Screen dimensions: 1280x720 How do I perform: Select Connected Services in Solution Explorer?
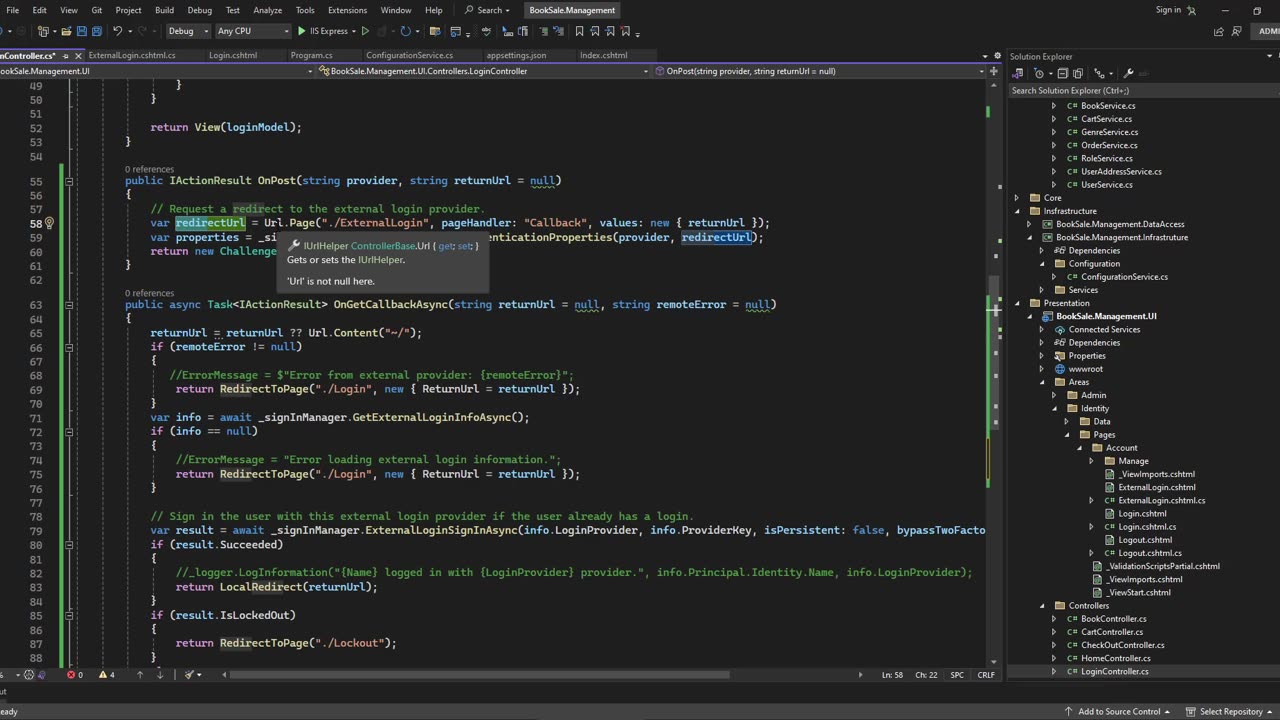click(x=1104, y=330)
